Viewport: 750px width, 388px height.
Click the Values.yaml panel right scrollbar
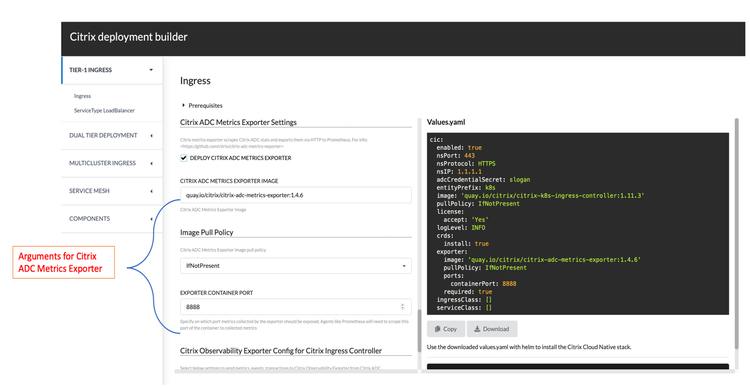click(x=737, y=233)
